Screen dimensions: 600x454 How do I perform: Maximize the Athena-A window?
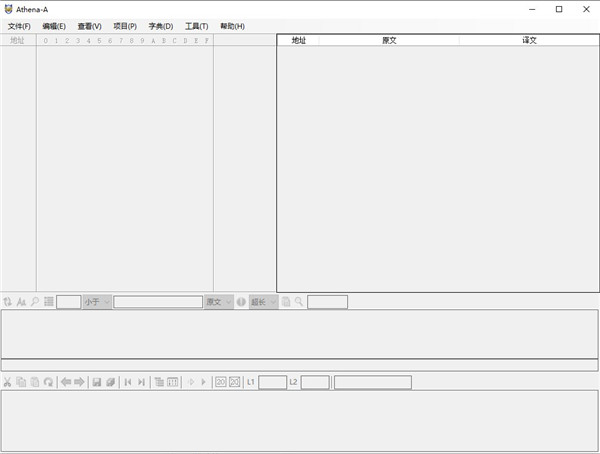click(559, 9)
